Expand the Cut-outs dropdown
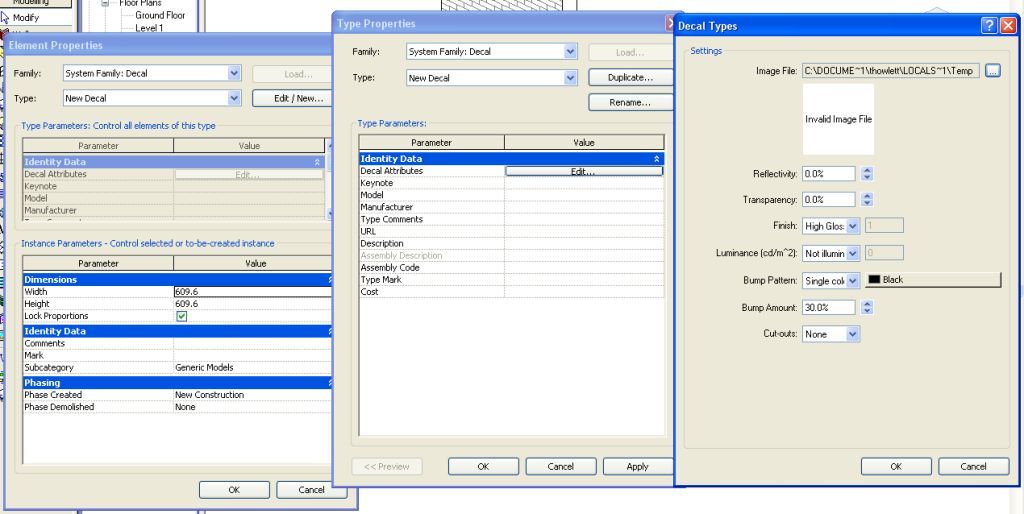The height and width of the screenshot is (514, 1024). [853, 334]
